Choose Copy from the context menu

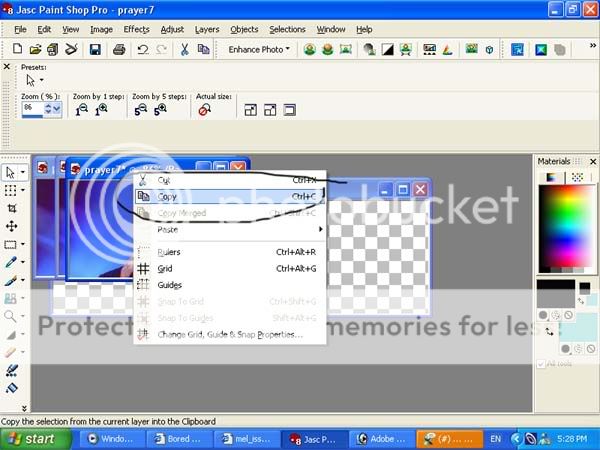pyautogui.click(x=230, y=196)
